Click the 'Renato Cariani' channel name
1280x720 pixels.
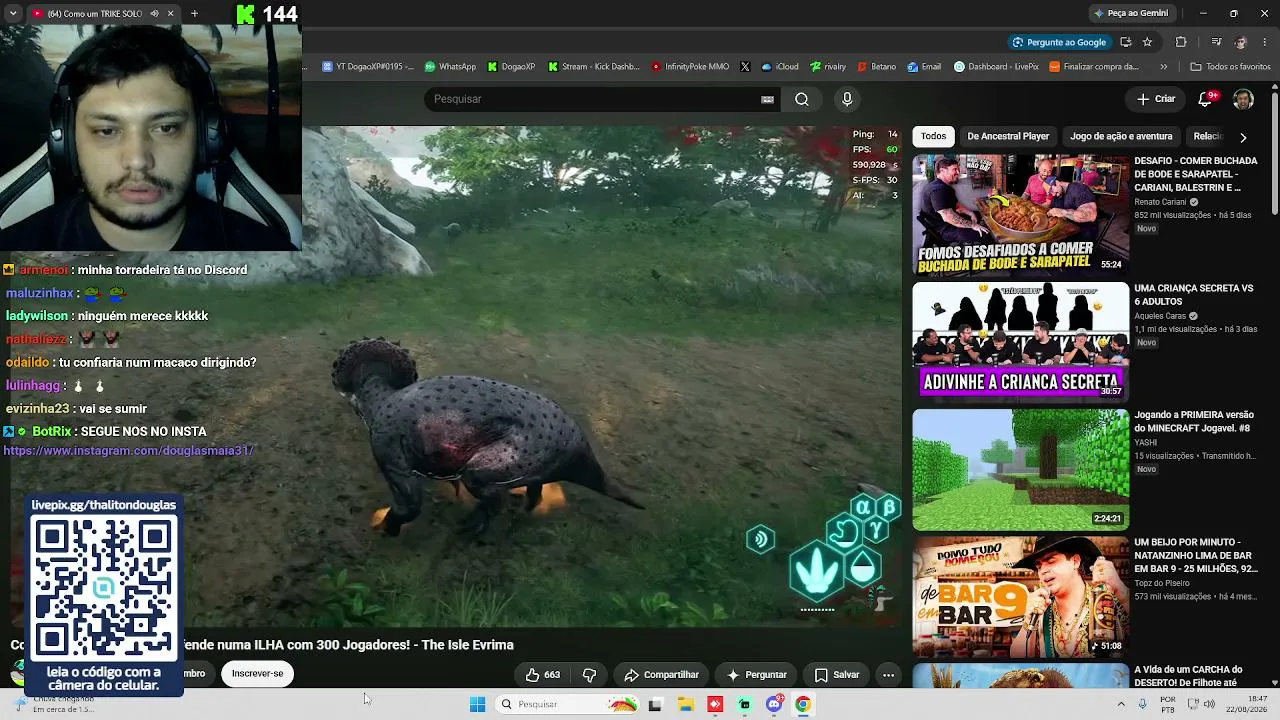click(1160, 202)
